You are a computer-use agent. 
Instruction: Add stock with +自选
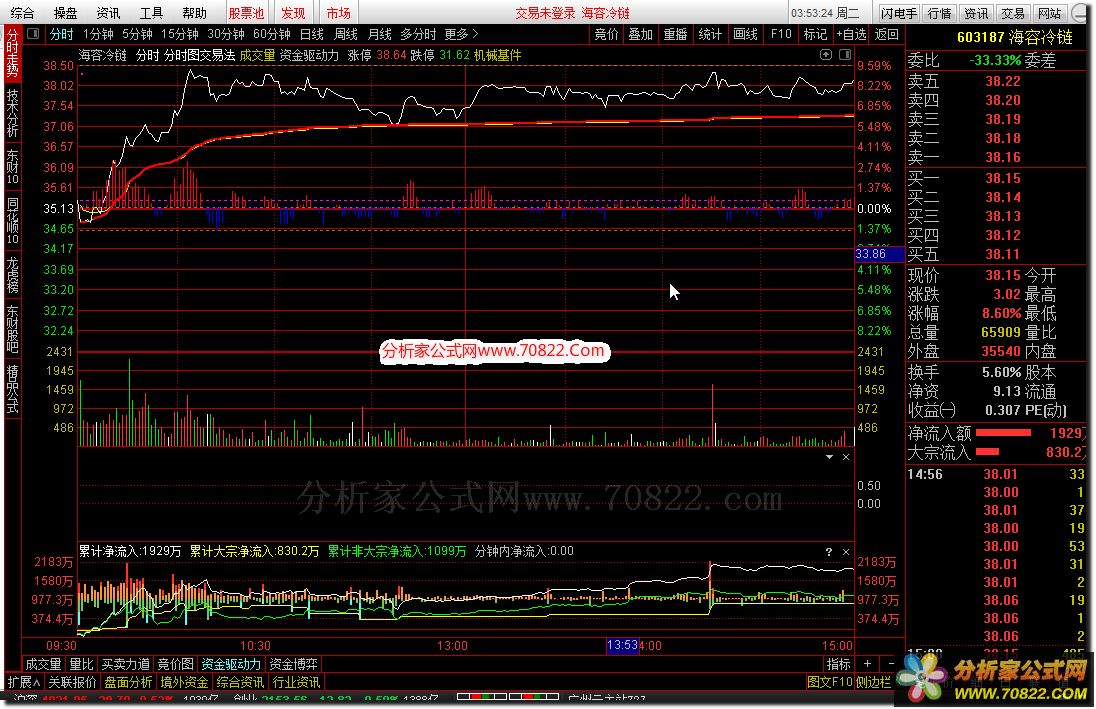pyautogui.click(x=851, y=34)
